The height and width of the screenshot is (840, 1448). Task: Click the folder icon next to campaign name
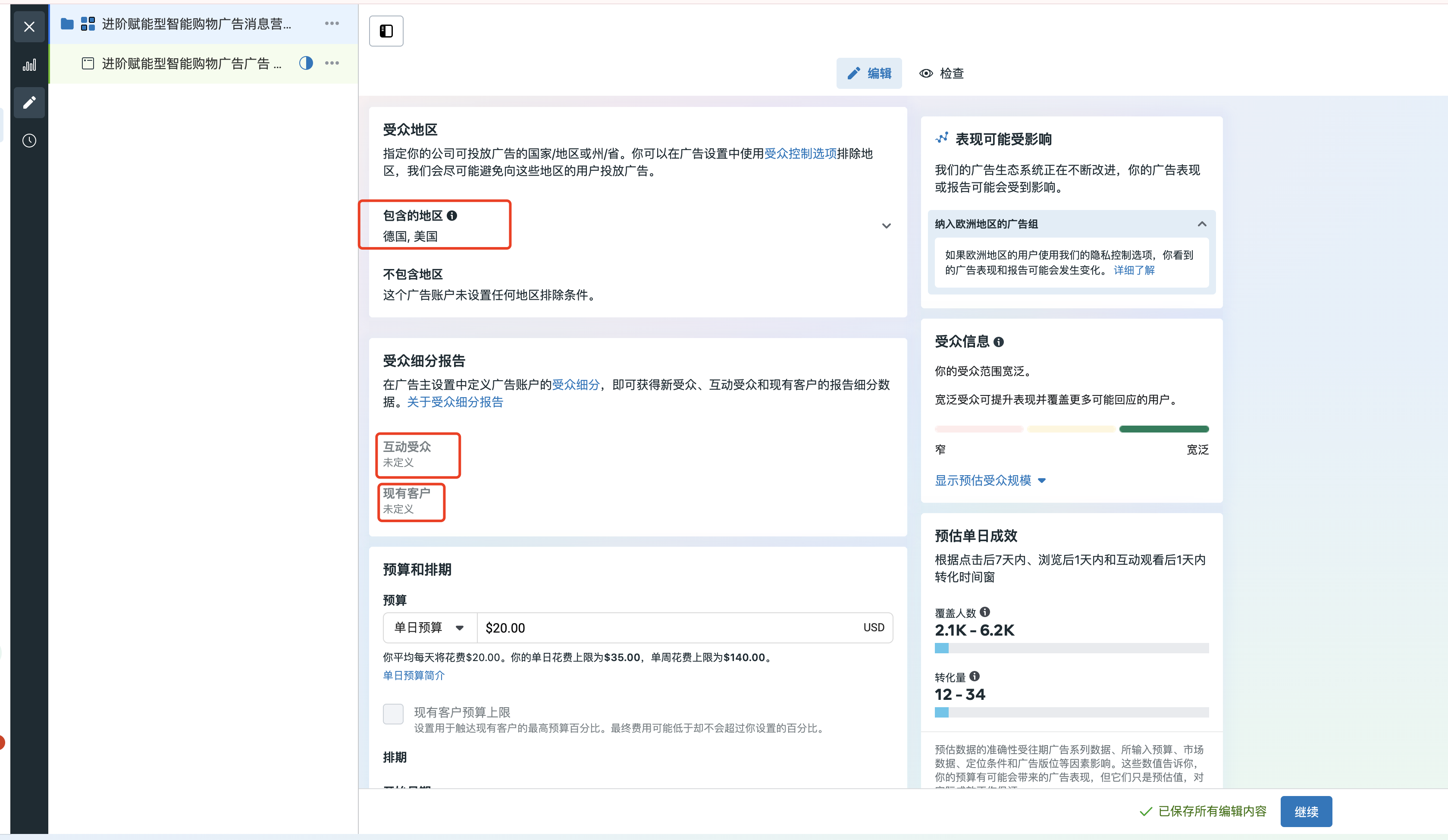click(x=67, y=24)
